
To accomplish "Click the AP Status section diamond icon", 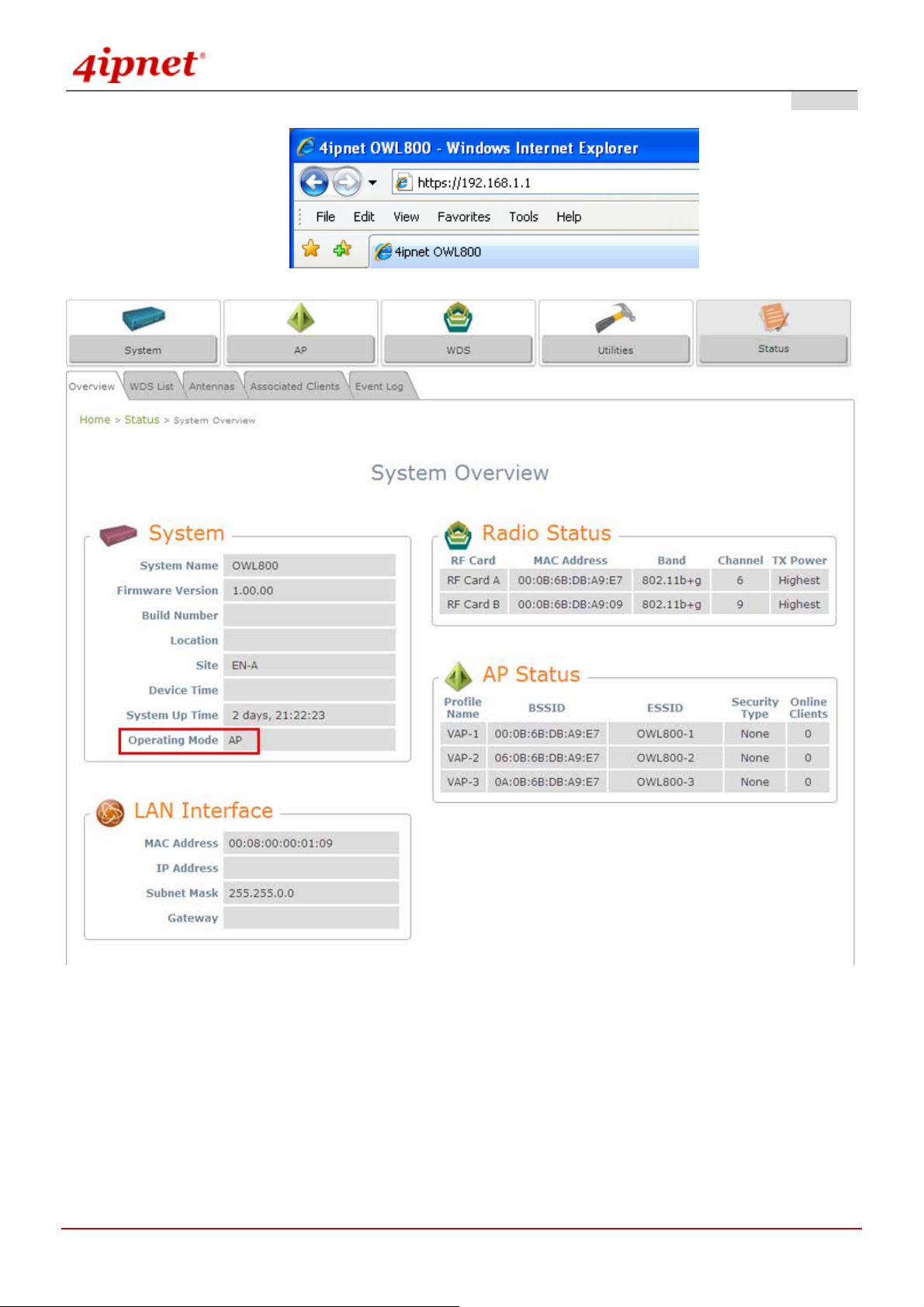I will [458, 676].
